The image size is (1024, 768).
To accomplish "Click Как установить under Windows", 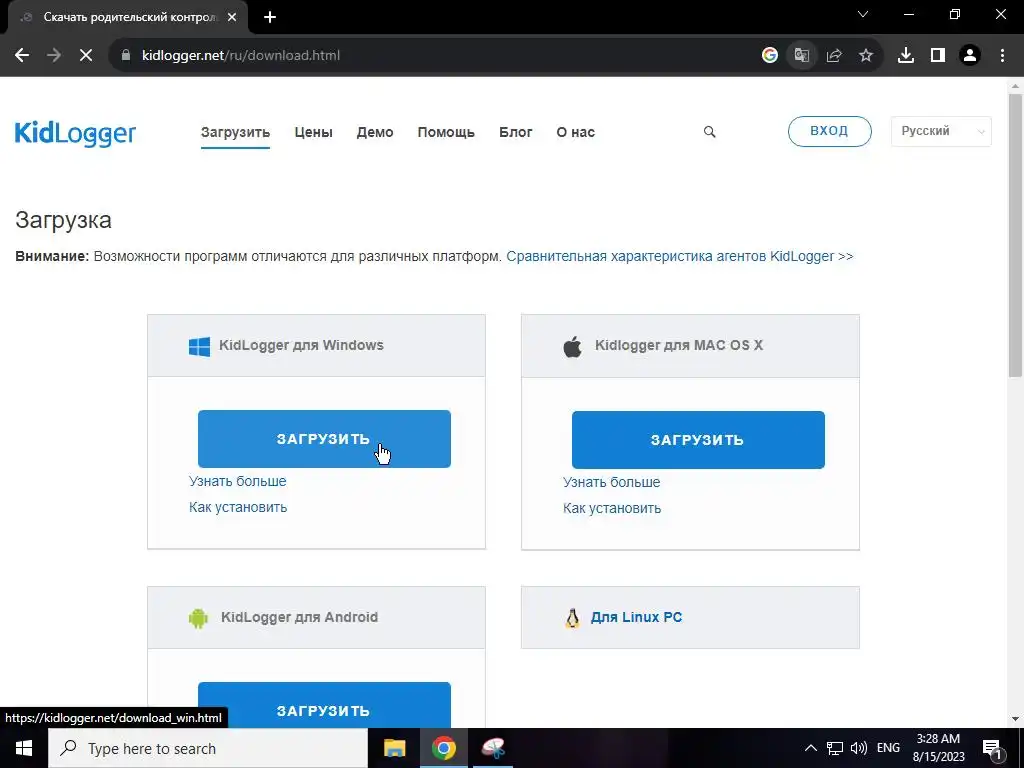I will 238,507.
